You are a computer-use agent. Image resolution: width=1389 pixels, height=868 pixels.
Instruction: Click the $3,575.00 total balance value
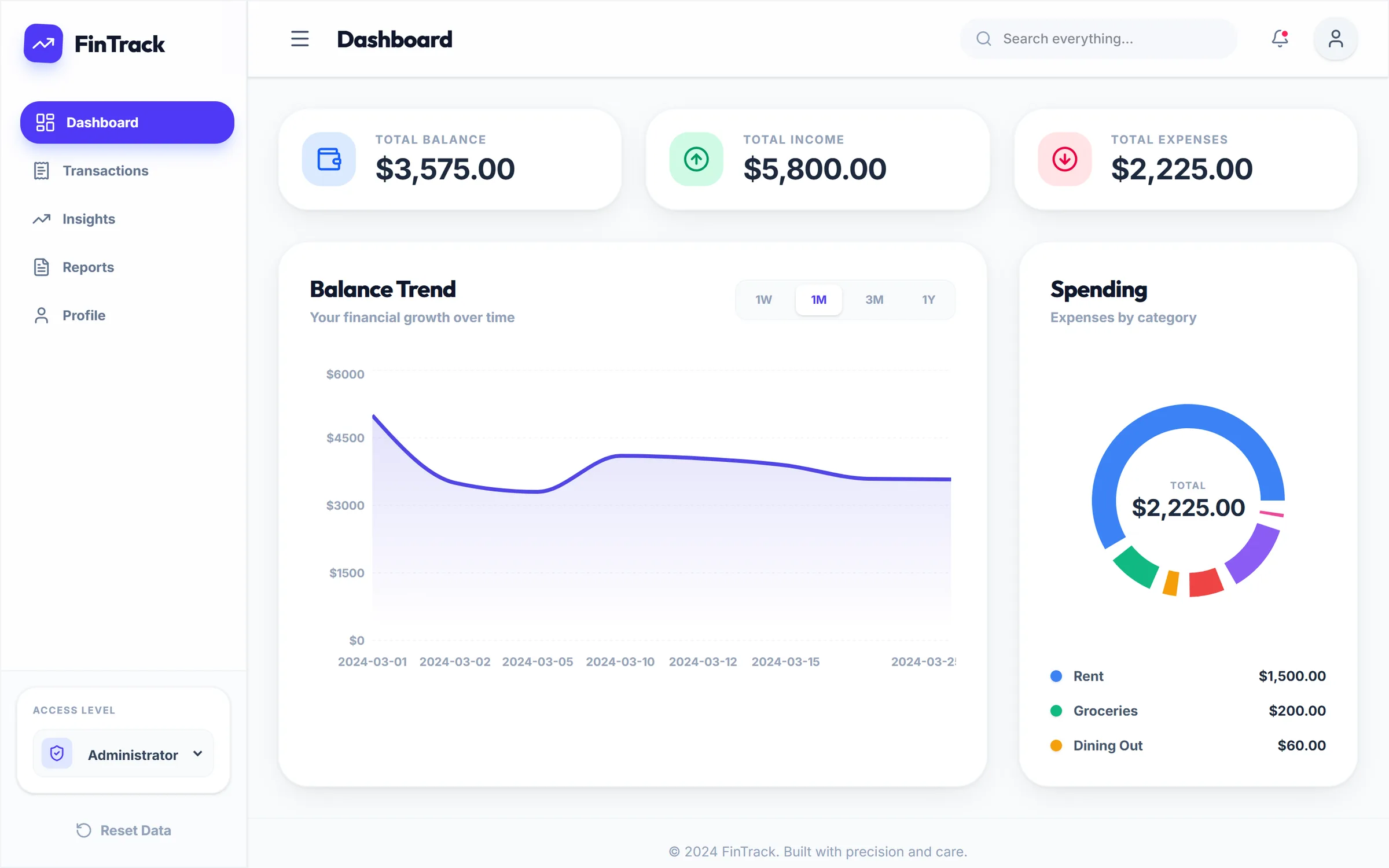coord(445,169)
